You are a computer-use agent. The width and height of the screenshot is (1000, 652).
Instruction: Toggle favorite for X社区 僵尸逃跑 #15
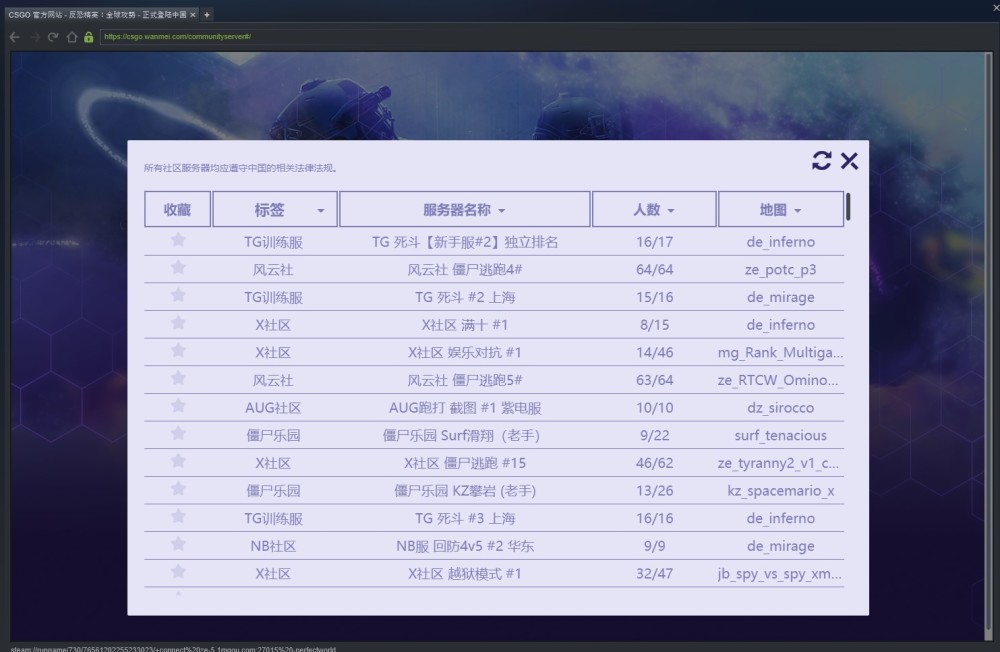tap(178, 461)
